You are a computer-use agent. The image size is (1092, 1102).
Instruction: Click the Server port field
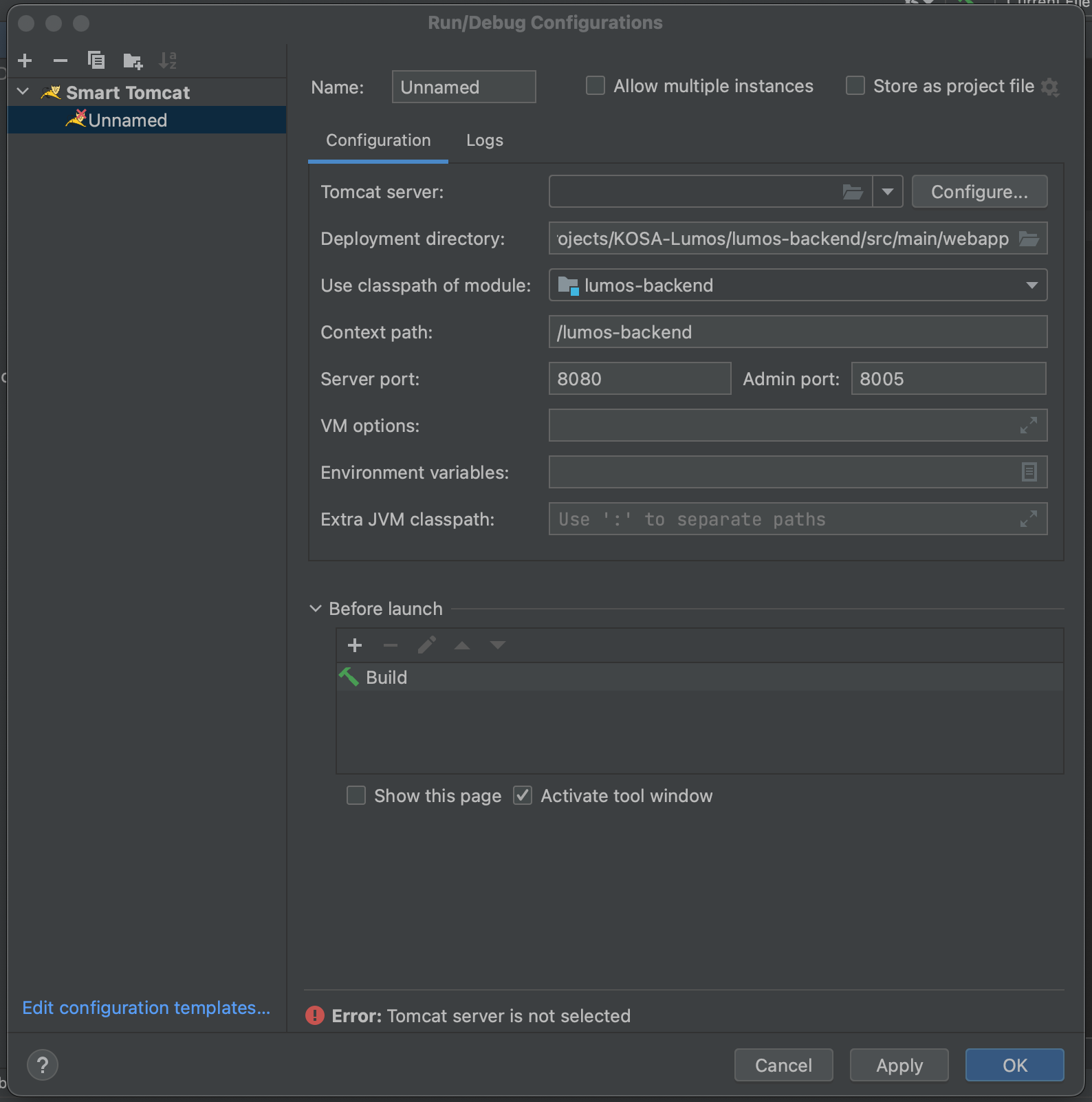click(x=640, y=379)
